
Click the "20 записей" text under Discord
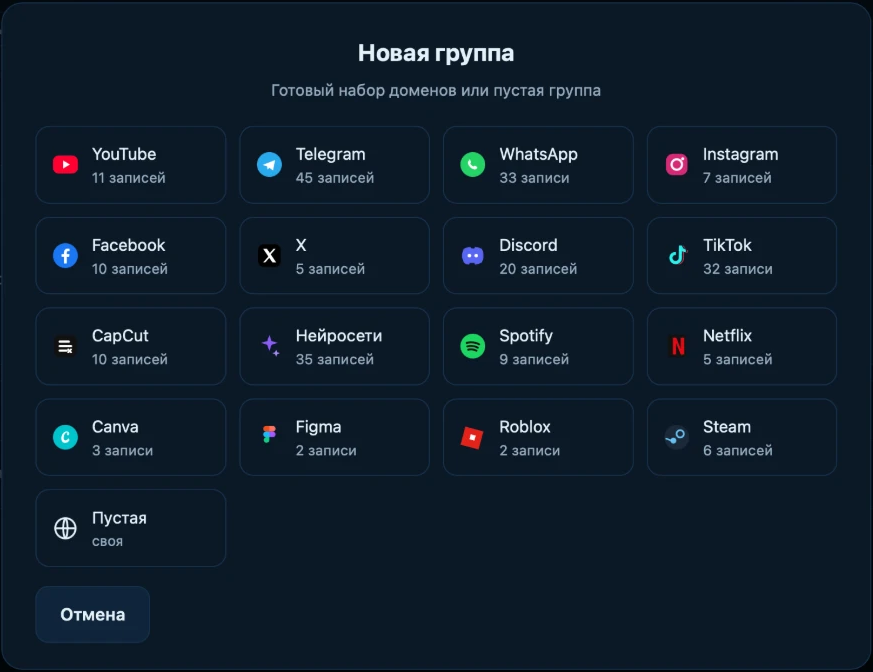pos(538,269)
